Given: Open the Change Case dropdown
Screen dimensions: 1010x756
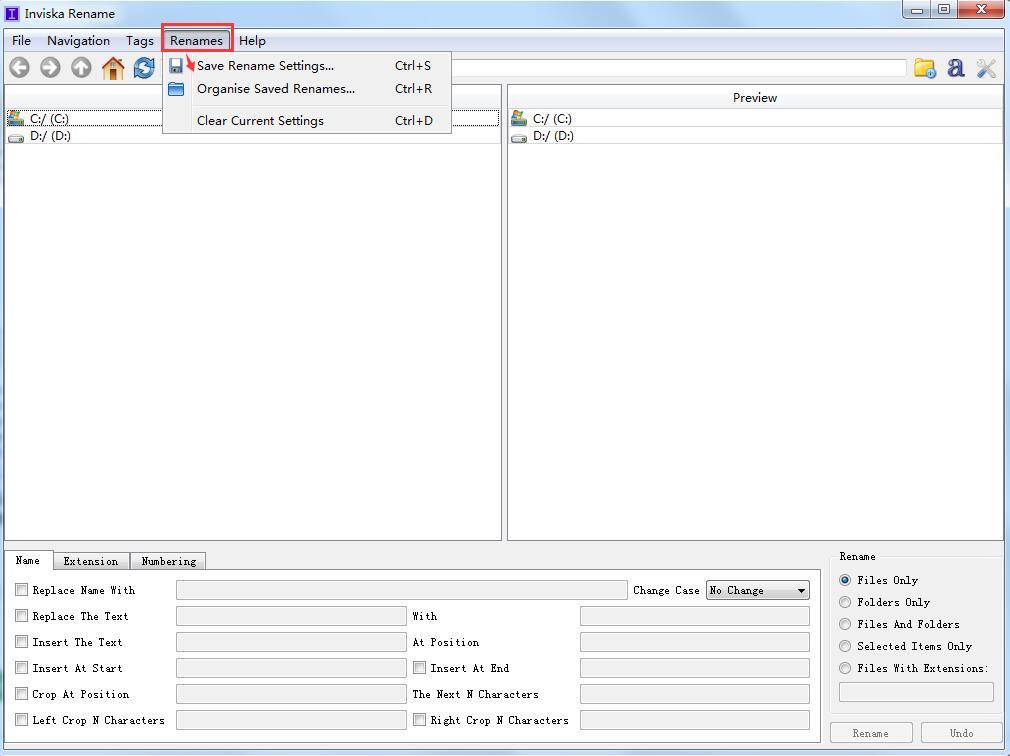Looking at the screenshot, I should [758, 590].
